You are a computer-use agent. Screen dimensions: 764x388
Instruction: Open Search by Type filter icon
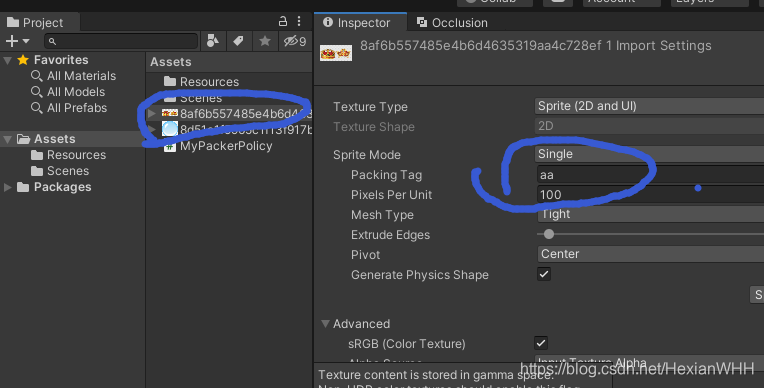[212, 41]
